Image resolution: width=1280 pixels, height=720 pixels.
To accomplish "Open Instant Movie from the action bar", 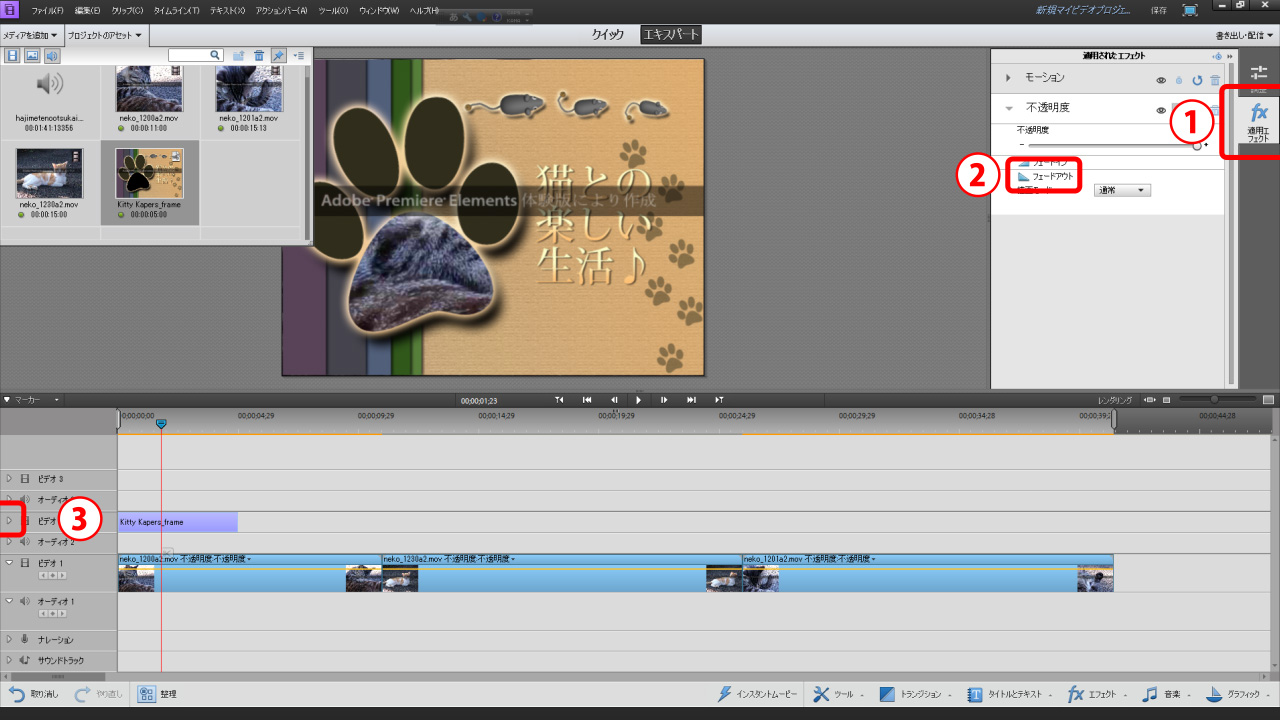I will pyautogui.click(x=757, y=694).
